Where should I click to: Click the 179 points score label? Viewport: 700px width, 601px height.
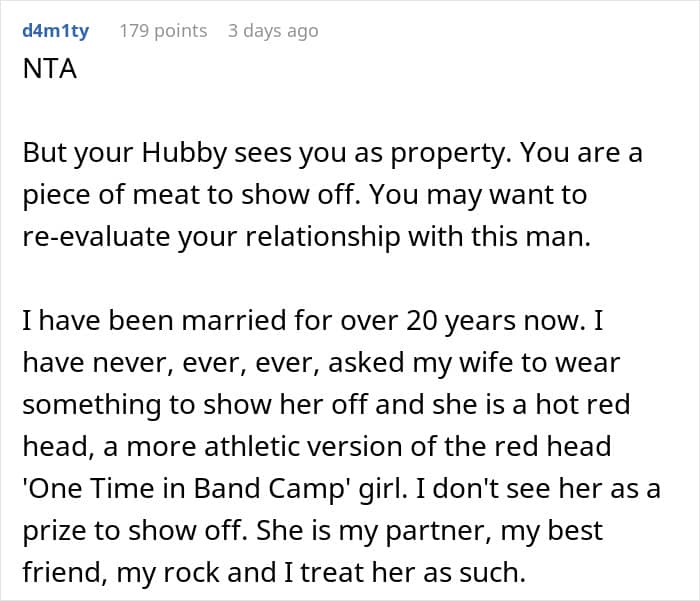coord(163,31)
